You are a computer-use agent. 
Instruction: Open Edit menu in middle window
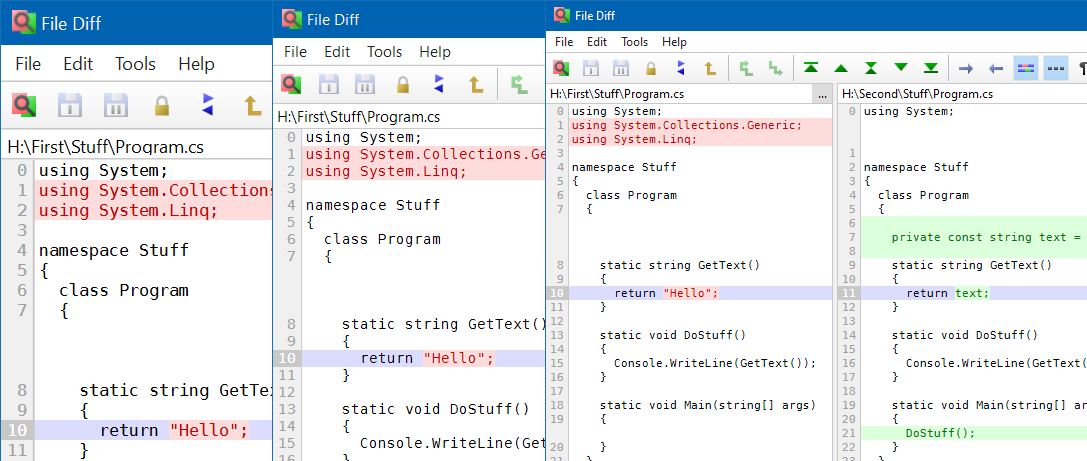338,52
